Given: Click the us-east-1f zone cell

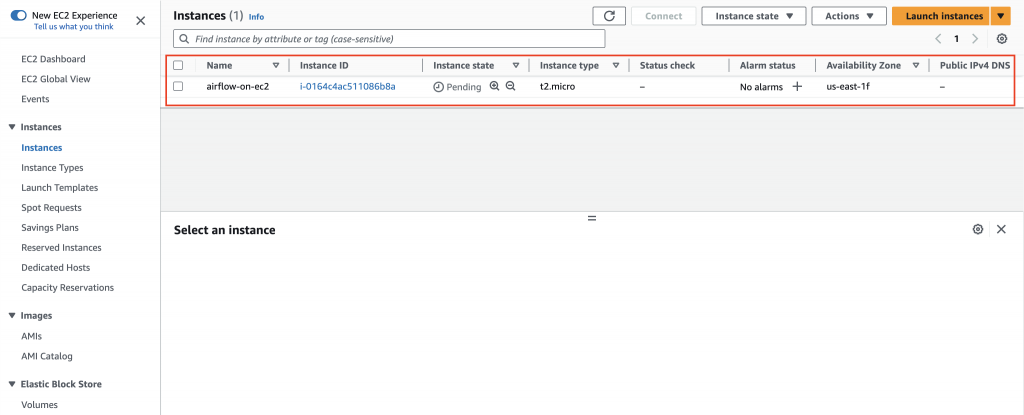Looking at the screenshot, I should pyautogui.click(x=848, y=86).
